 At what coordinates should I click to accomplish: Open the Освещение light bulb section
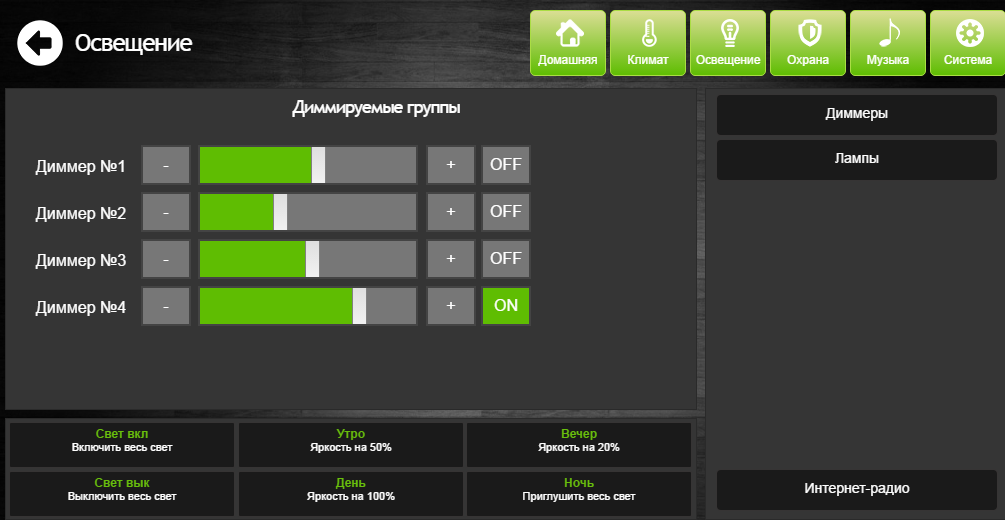point(727,43)
